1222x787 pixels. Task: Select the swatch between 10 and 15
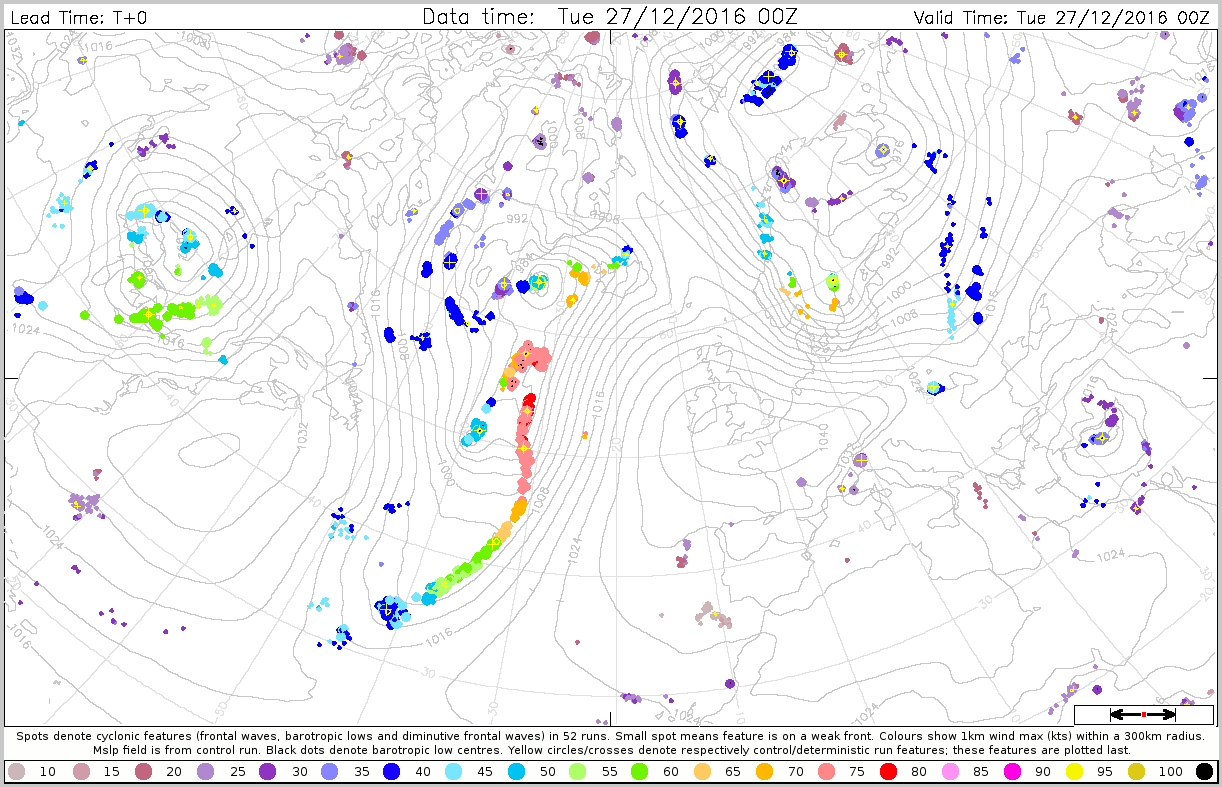coord(79,772)
